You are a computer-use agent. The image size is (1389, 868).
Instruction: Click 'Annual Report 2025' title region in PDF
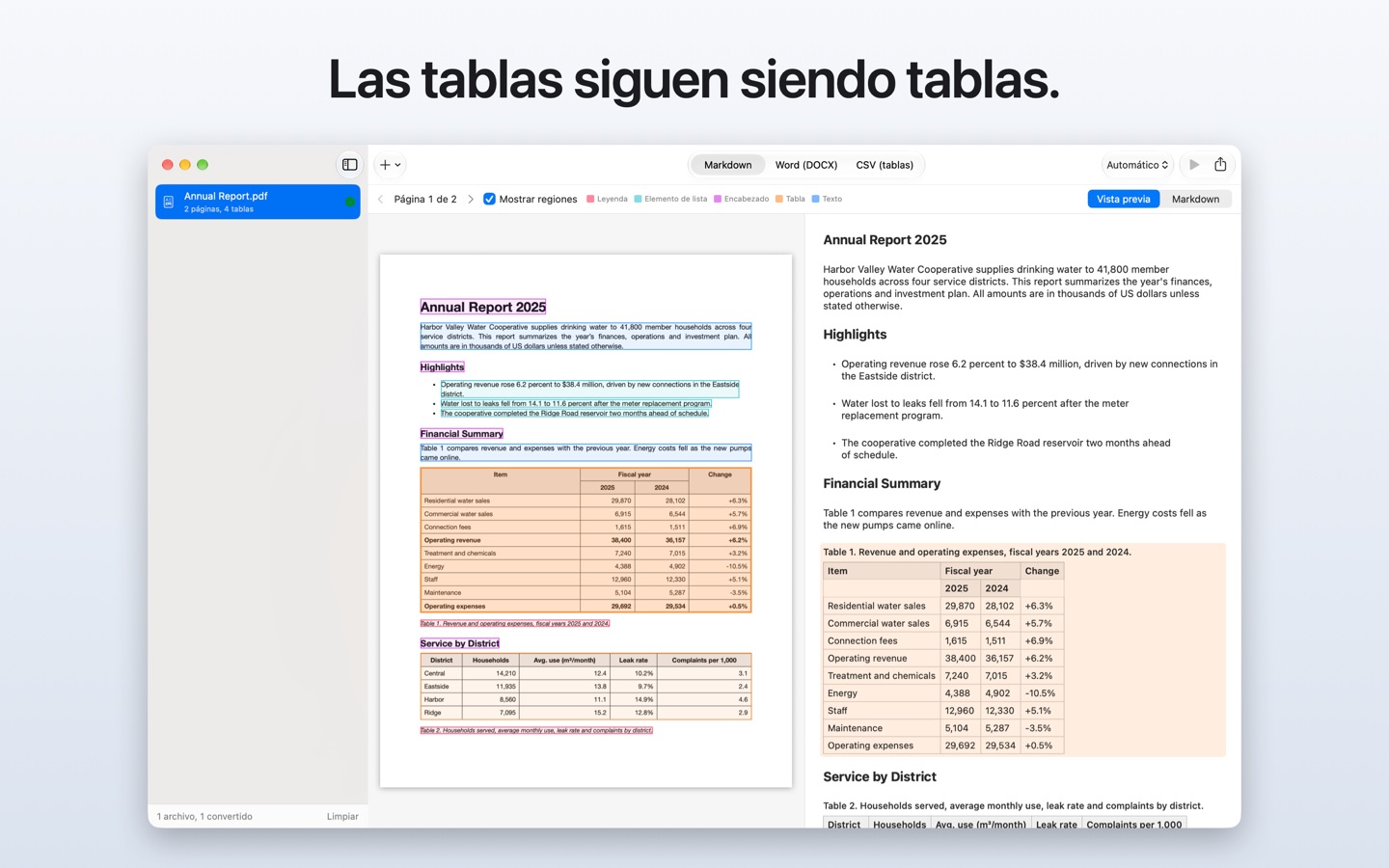[x=483, y=307]
